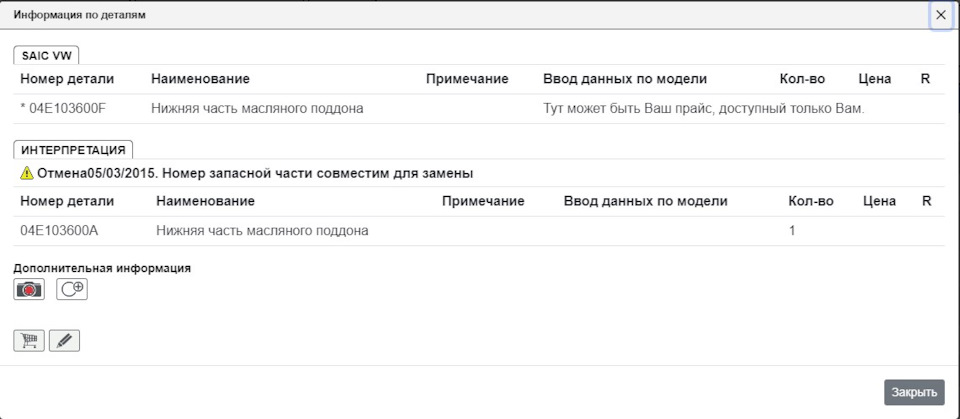The height and width of the screenshot is (419, 960).
Task: Click 'R' header in SAIC VW table
Action: coord(925,79)
